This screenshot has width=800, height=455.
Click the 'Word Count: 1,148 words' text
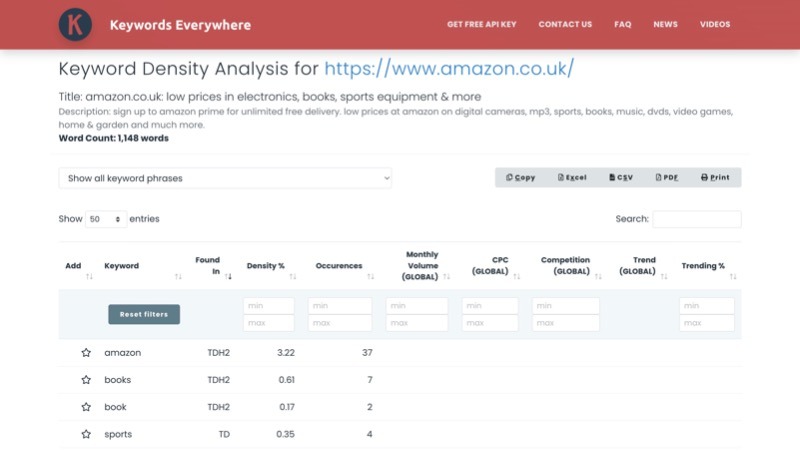click(x=113, y=138)
